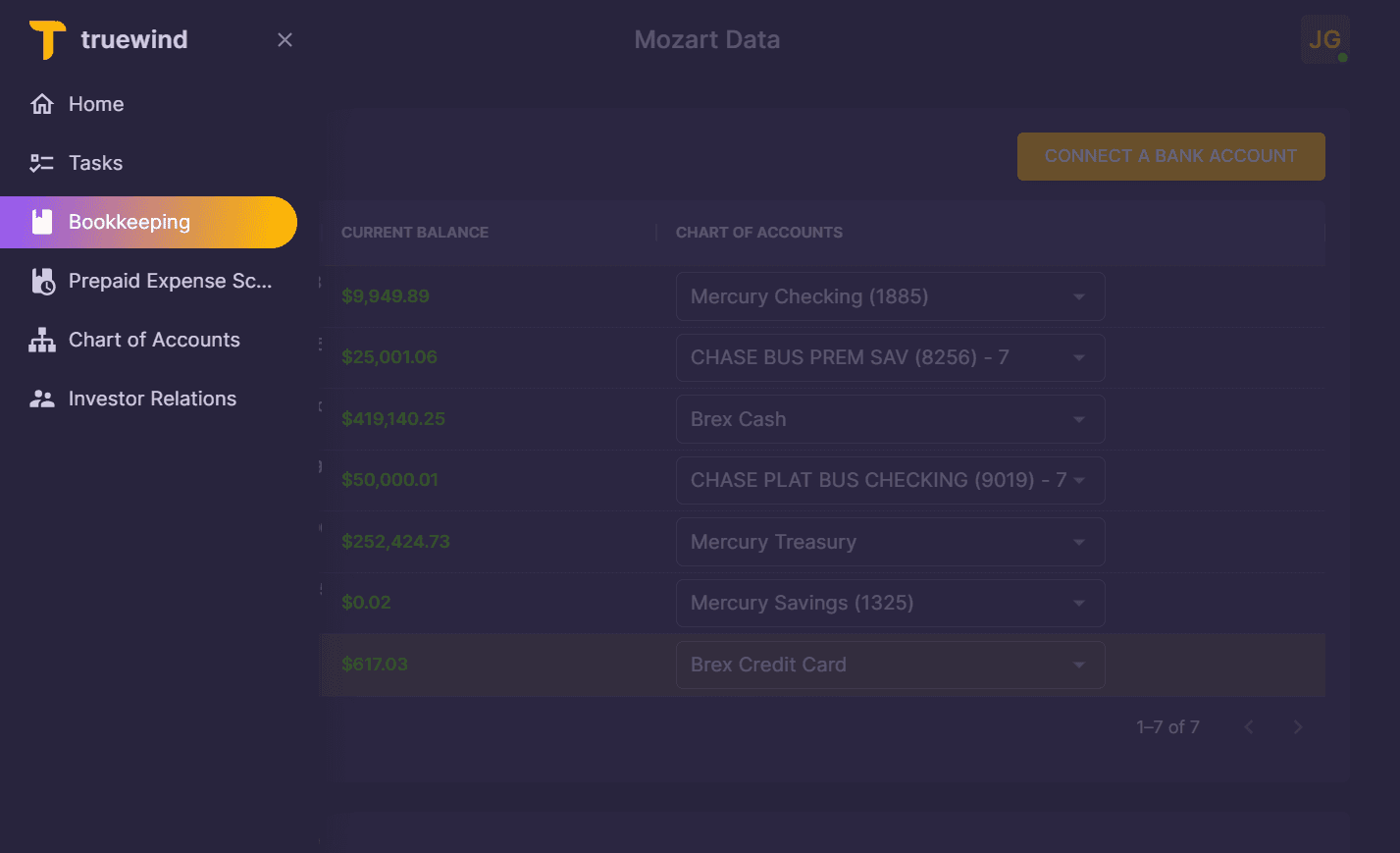
Task: Select Bookkeeping in the navigation menu
Action: pos(129,222)
